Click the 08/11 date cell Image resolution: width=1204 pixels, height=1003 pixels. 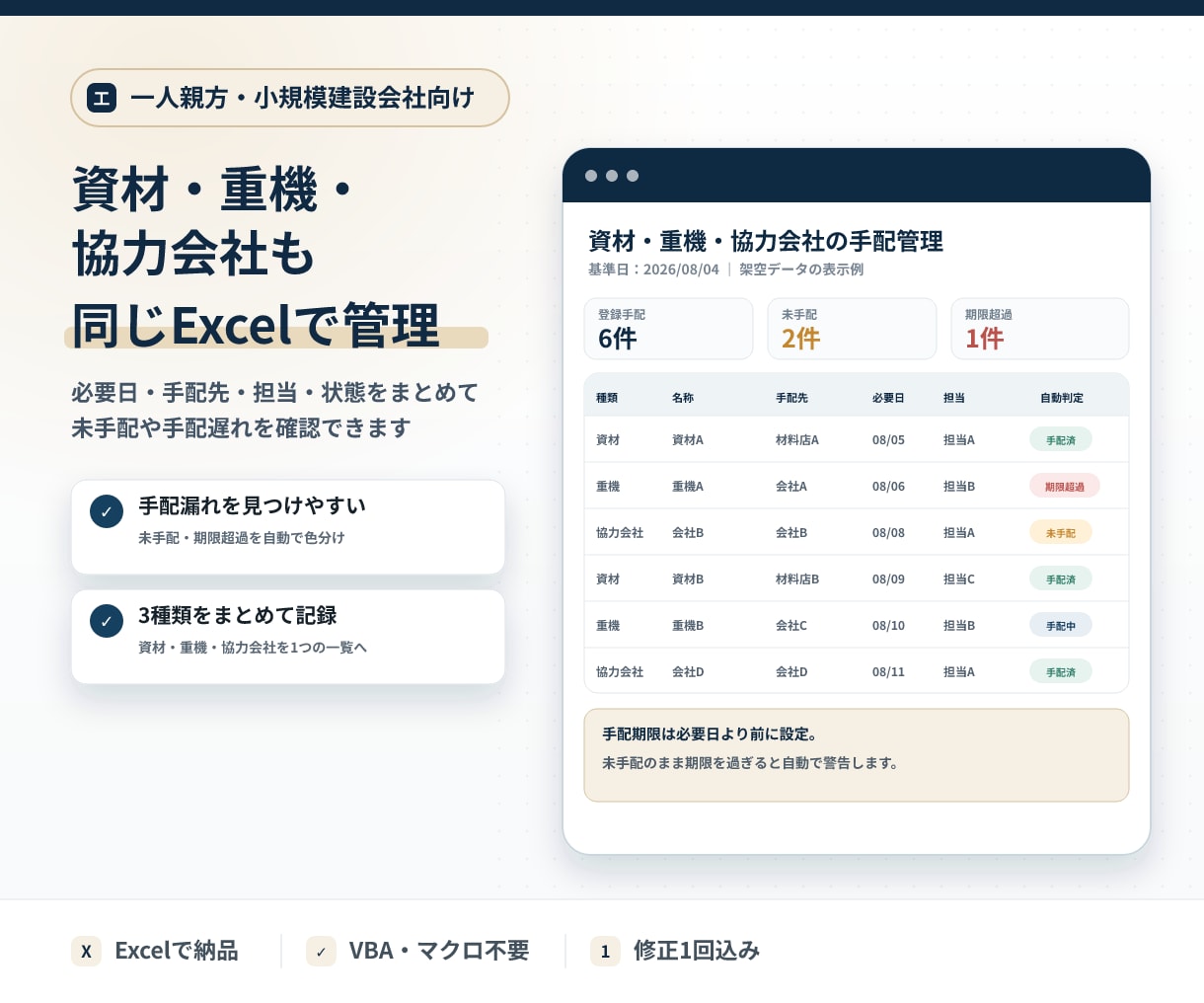(888, 672)
